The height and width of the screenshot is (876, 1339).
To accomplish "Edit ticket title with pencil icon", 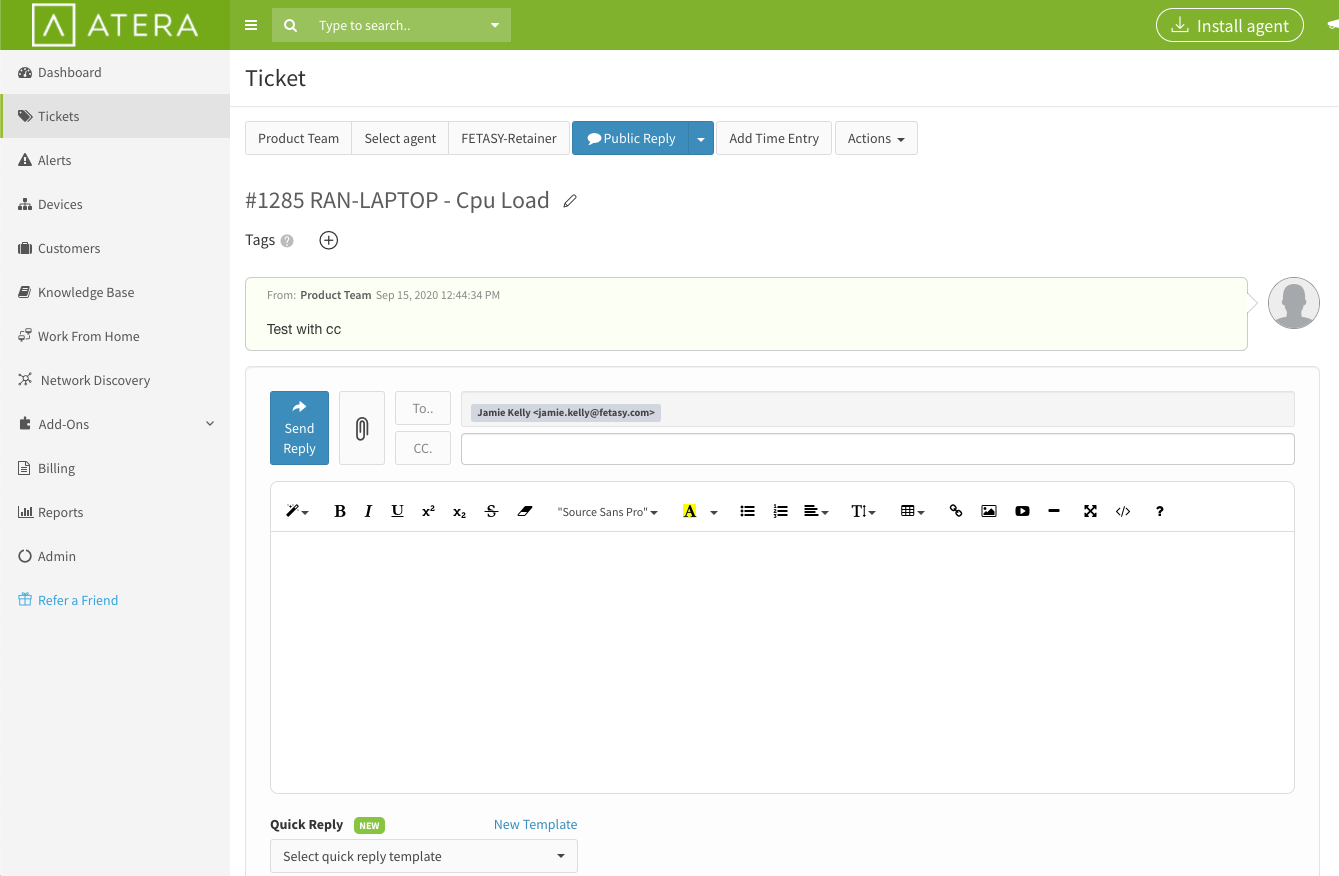I will (x=570, y=201).
